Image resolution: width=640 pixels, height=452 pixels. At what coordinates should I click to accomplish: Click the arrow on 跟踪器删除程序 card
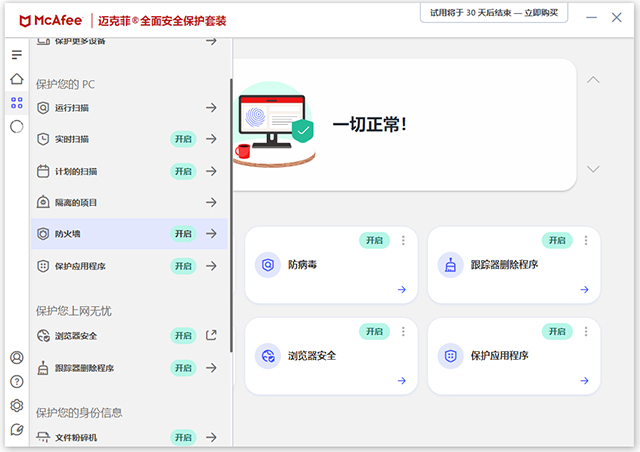pos(585,290)
